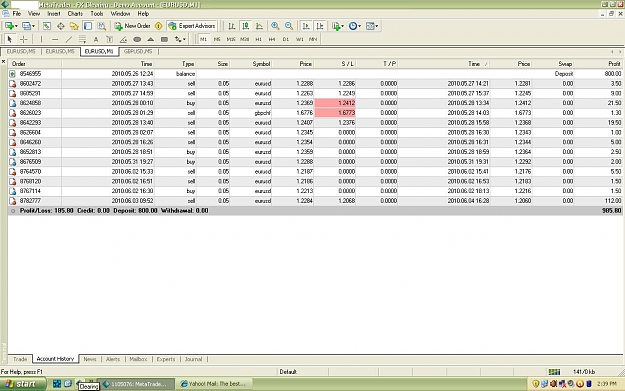Sort by the S / L column header
The height and width of the screenshot is (391, 625).
(x=335, y=64)
